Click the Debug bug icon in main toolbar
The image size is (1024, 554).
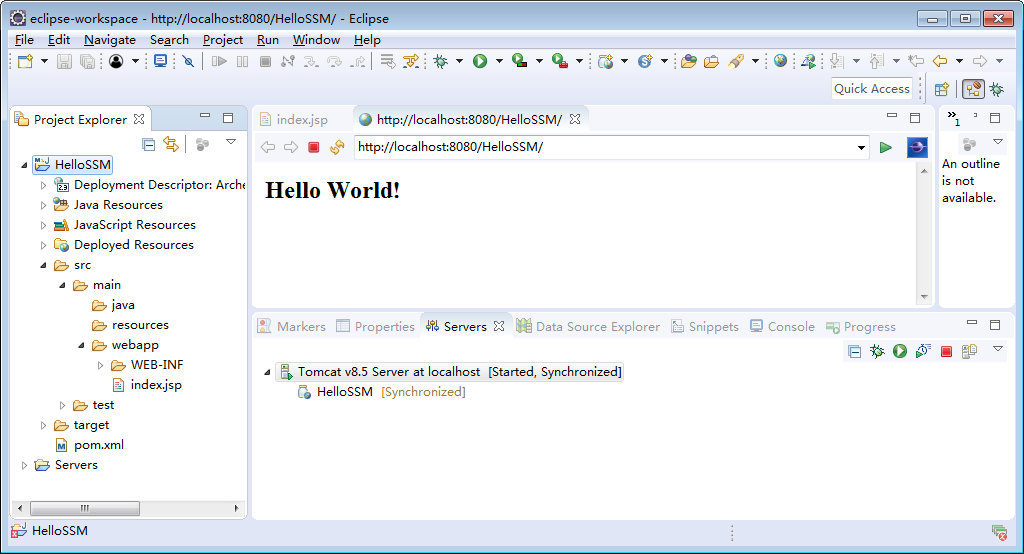440,62
